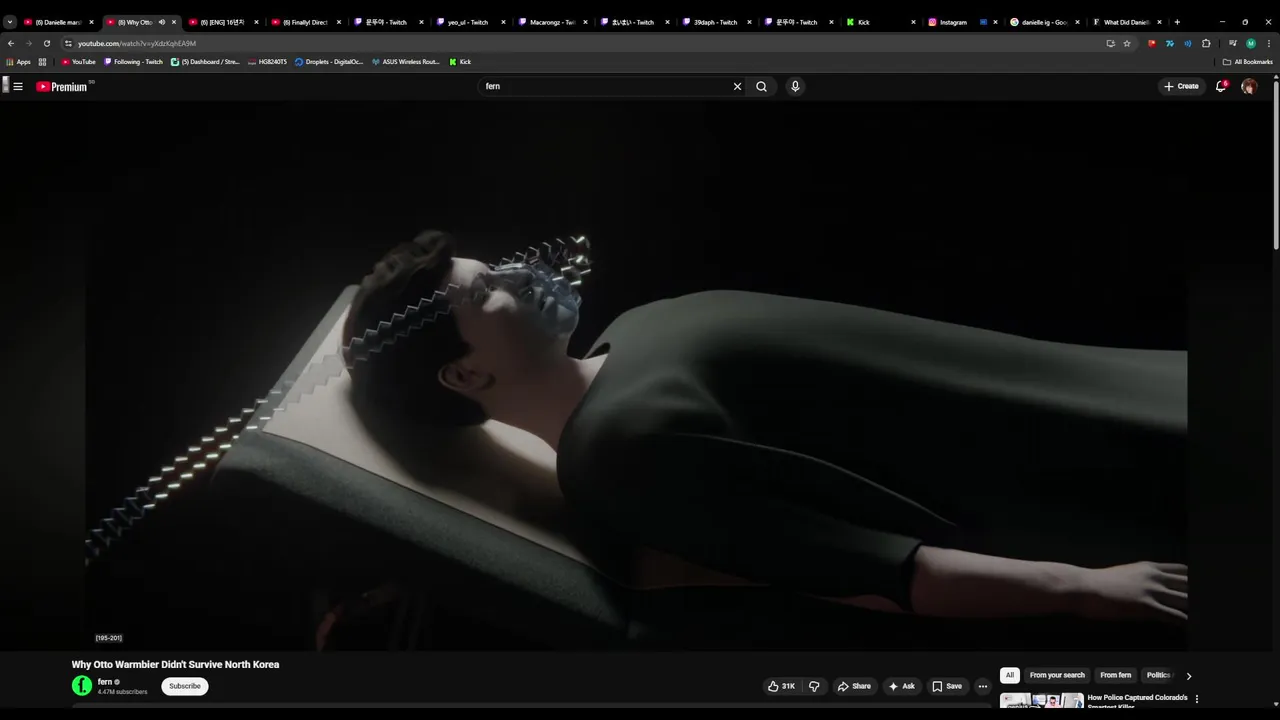The width and height of the screenshot is (1280, 720).
Task: Switch to the 39daph - Twitch tab
Action: (715, 22)
